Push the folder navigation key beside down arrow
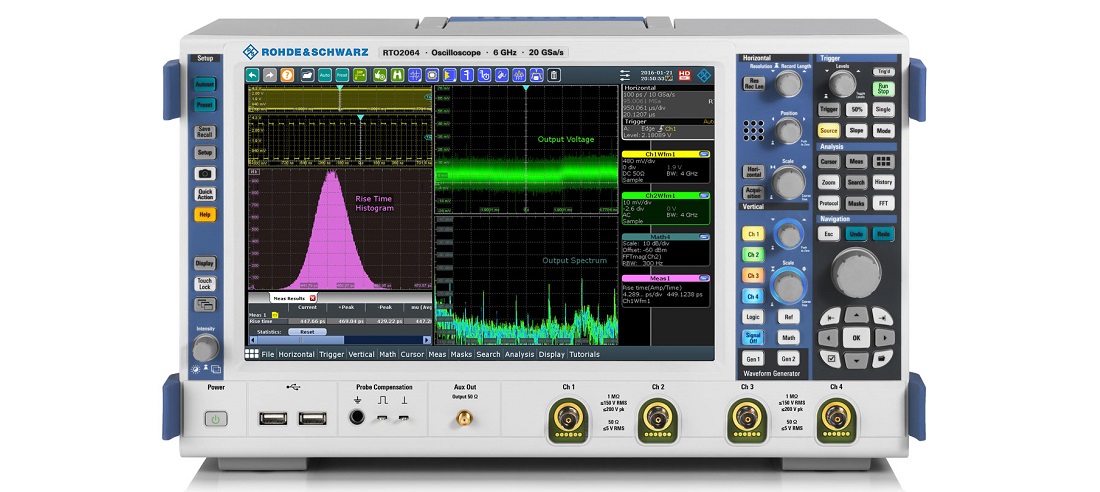Screen dimensions: 1100x492 [881, 359]
